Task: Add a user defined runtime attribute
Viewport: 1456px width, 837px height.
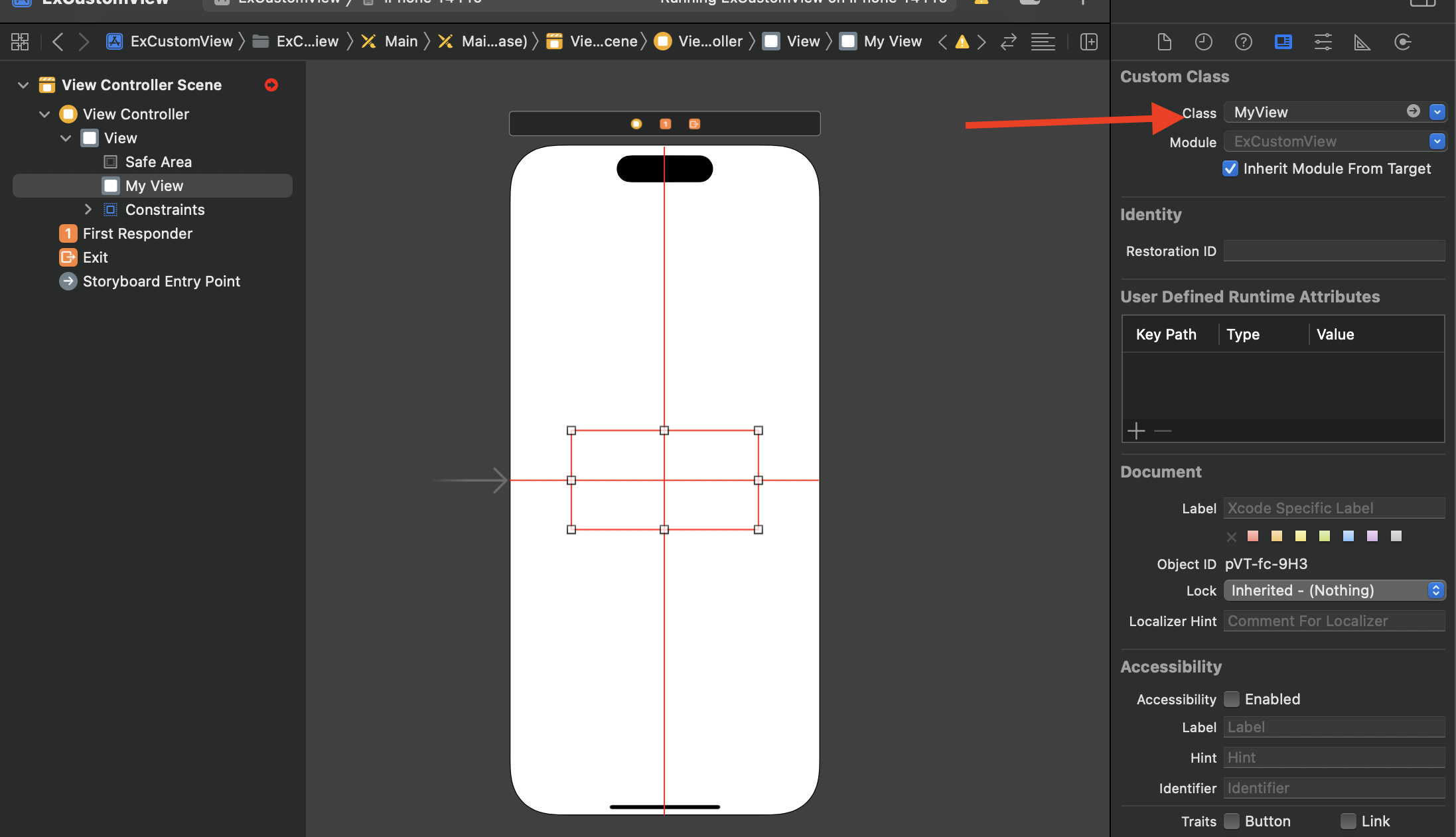Action: tap(1136, 431)
